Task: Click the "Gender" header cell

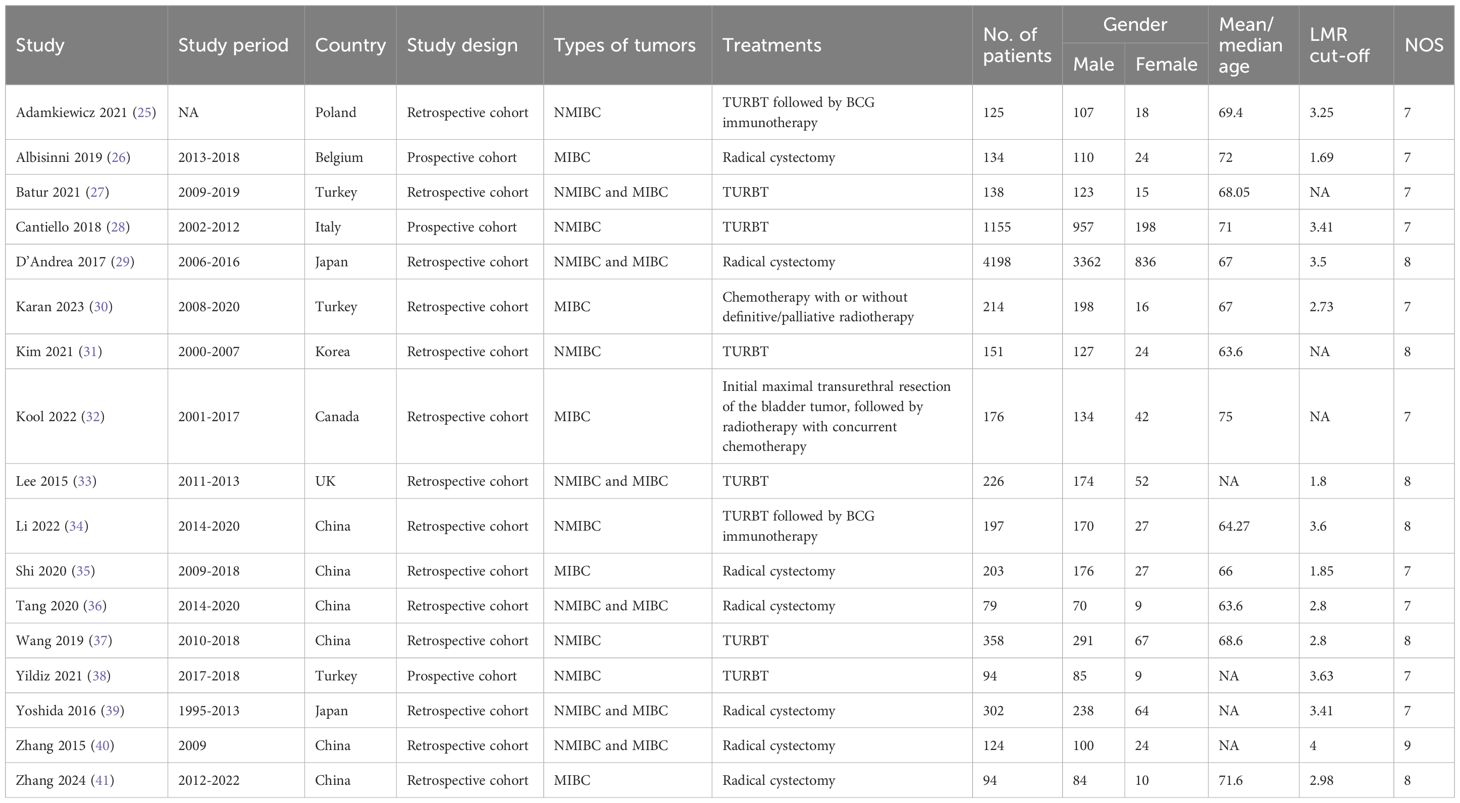Action: [x=1134, y=24]
